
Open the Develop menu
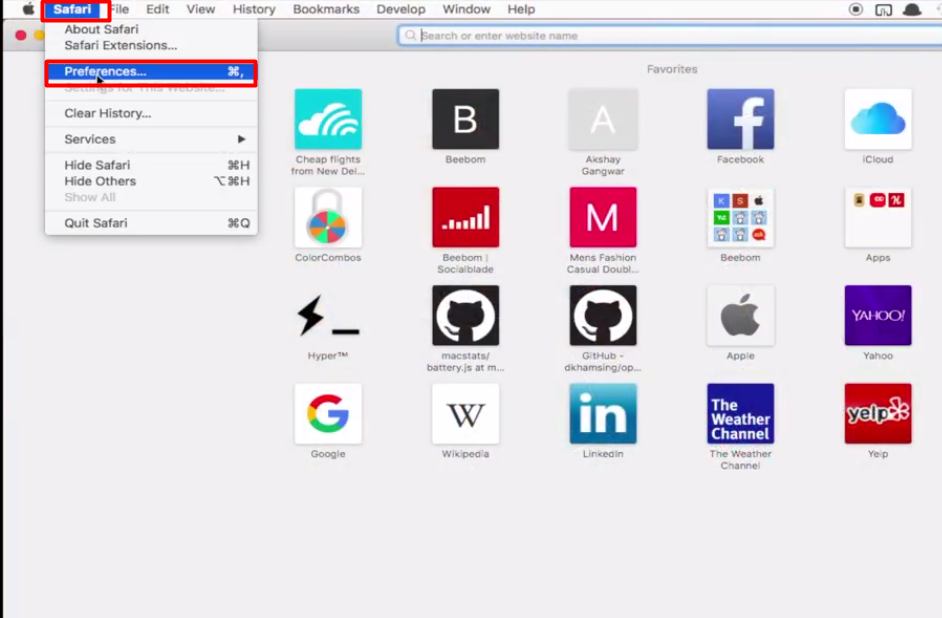tap(401, 9)
